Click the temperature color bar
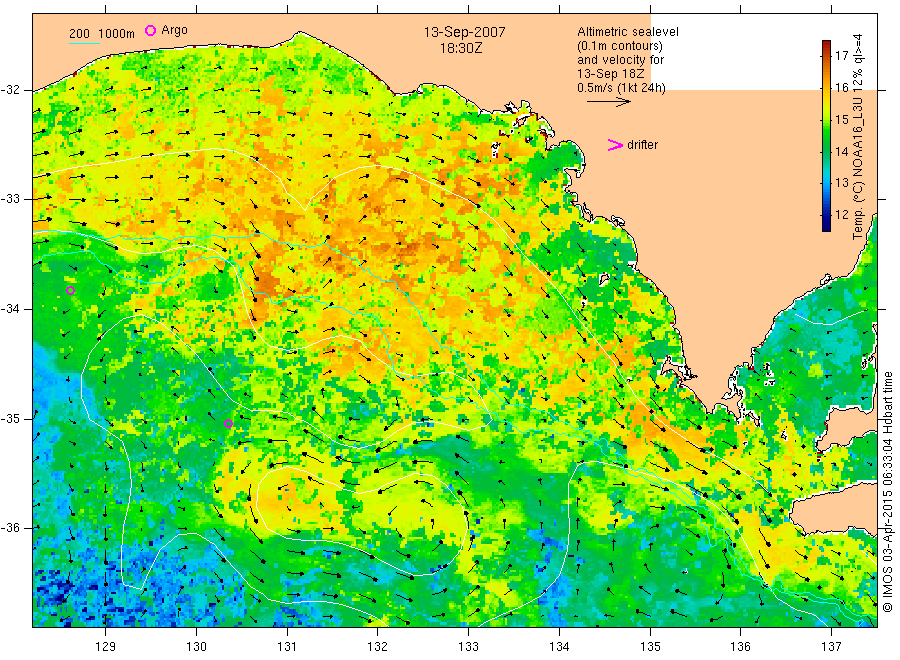 tap(826, 136)
